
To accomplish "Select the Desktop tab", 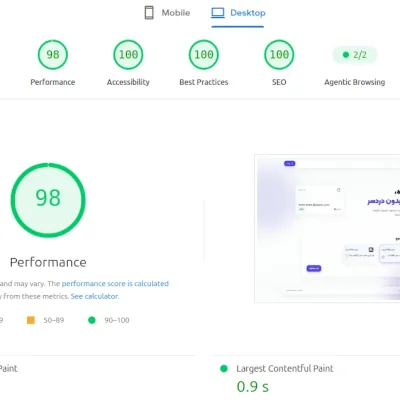I will (x=238, y=13).
